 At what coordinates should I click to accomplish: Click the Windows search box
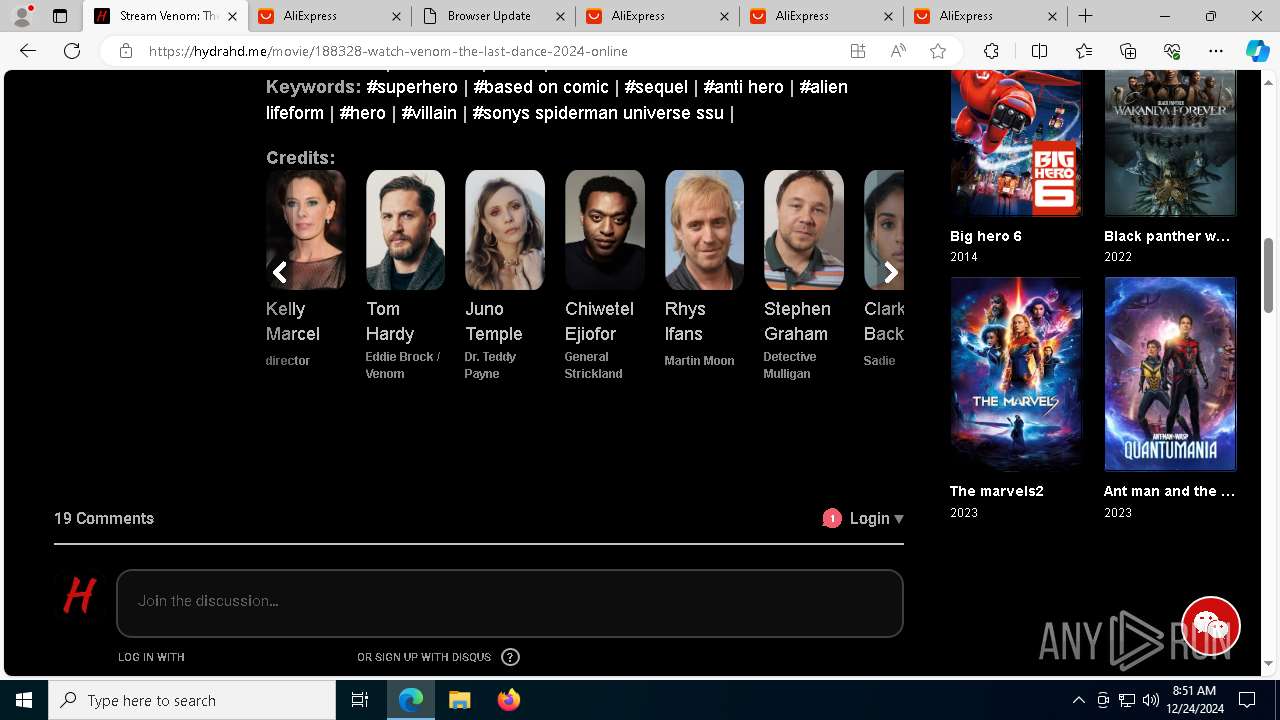pyautogui.click(x=192, y=700)
